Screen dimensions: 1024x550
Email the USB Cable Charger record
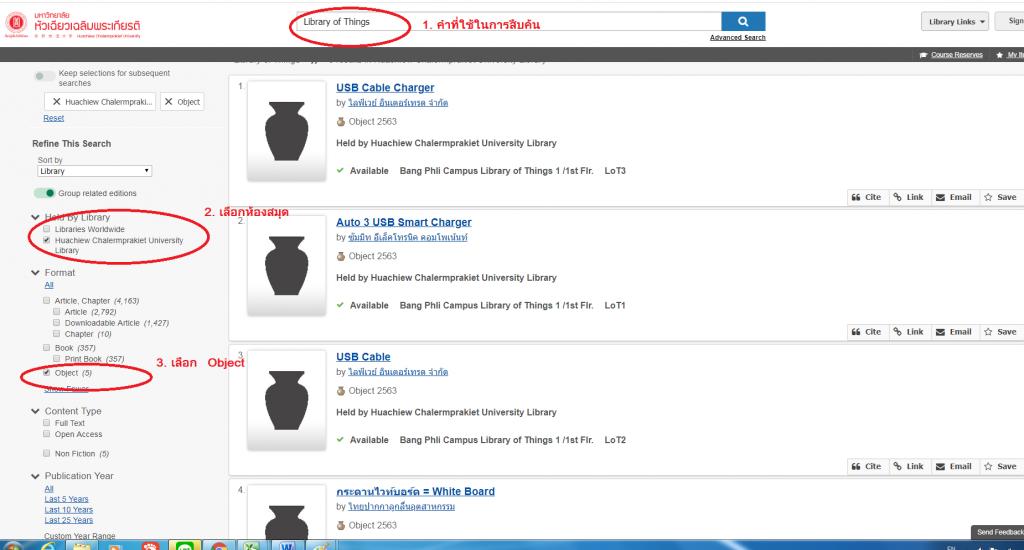tap(953, 197)
